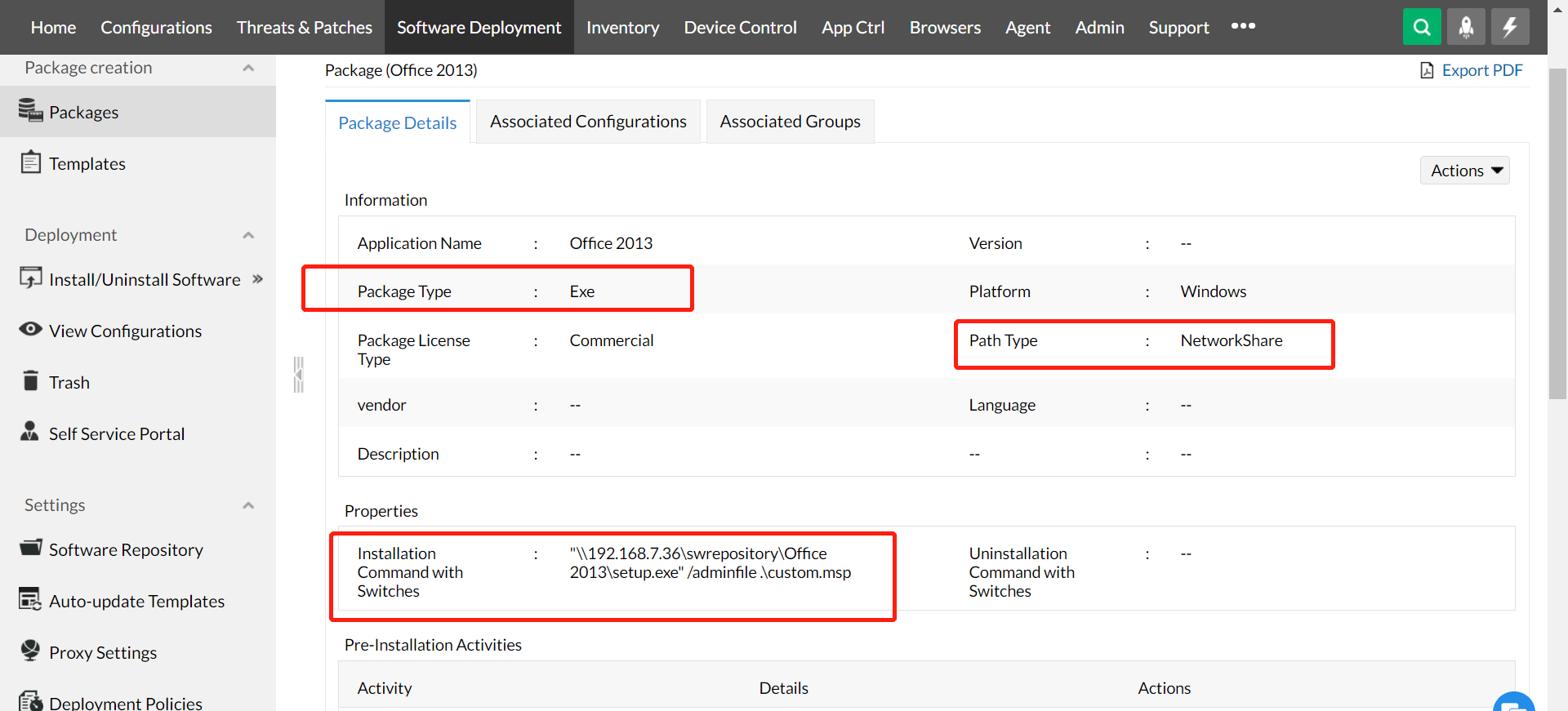Open Configurations menu

pyautogui.click(x=156, y=27)
